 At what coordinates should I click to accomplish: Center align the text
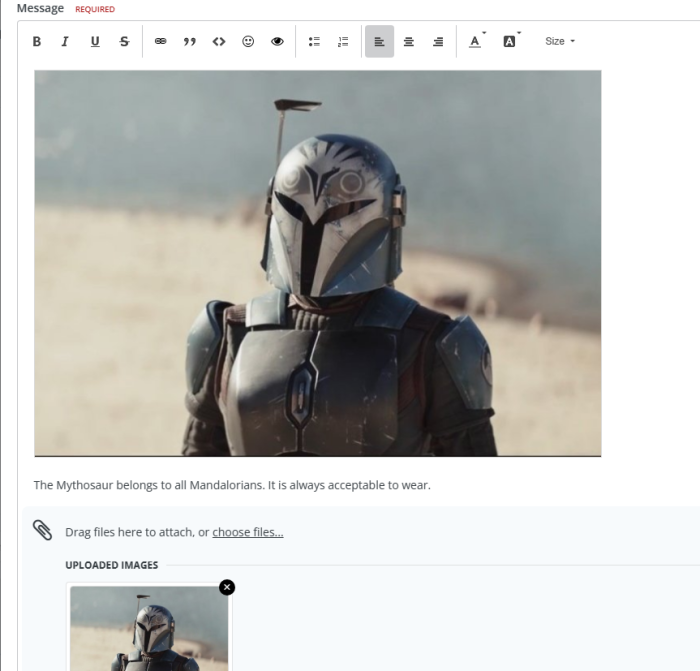pos(408,42)
